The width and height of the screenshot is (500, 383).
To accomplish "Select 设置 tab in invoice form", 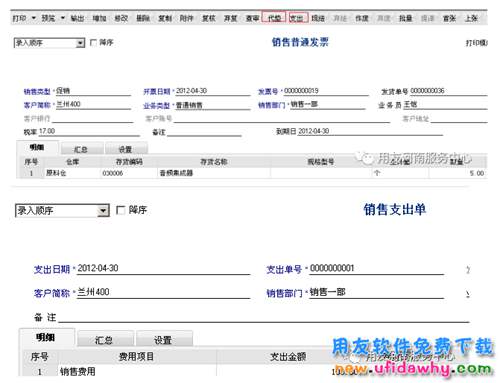I will pyautogui.click(x=126, y=149).
